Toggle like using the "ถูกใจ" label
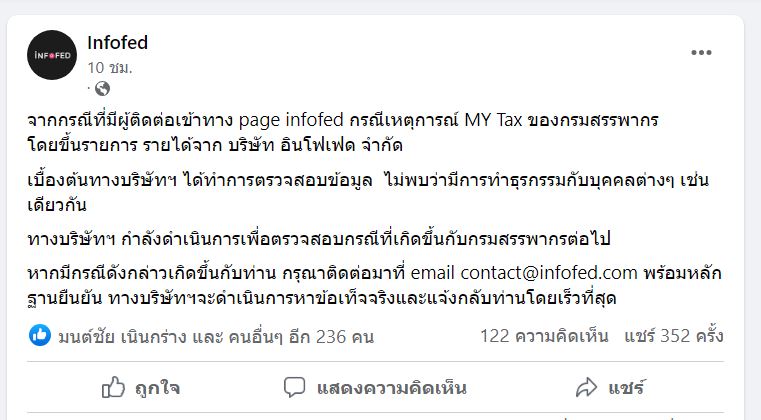This screenshot has height=420, width=761. [156, 386]
